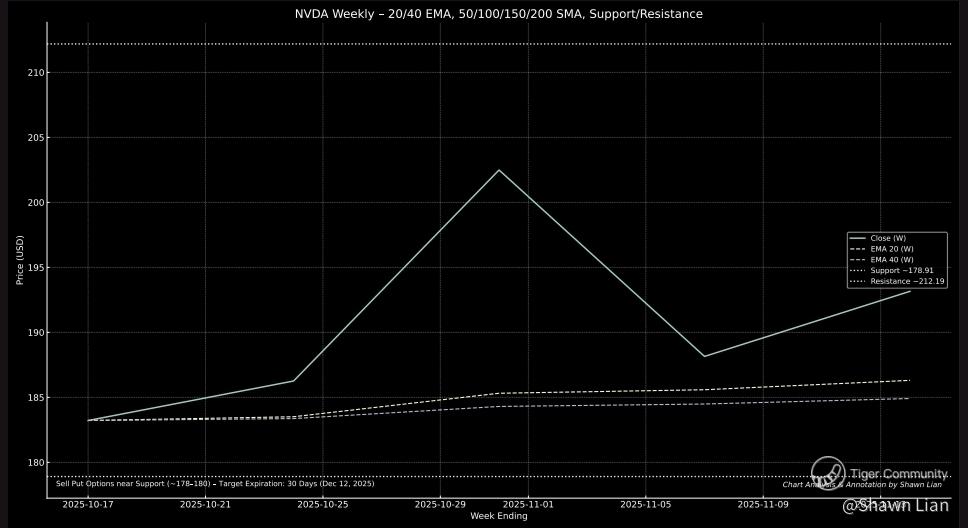Screen dimensions: 968x528
Task: Select the 205 price tick label
Action: click(36, 138)
